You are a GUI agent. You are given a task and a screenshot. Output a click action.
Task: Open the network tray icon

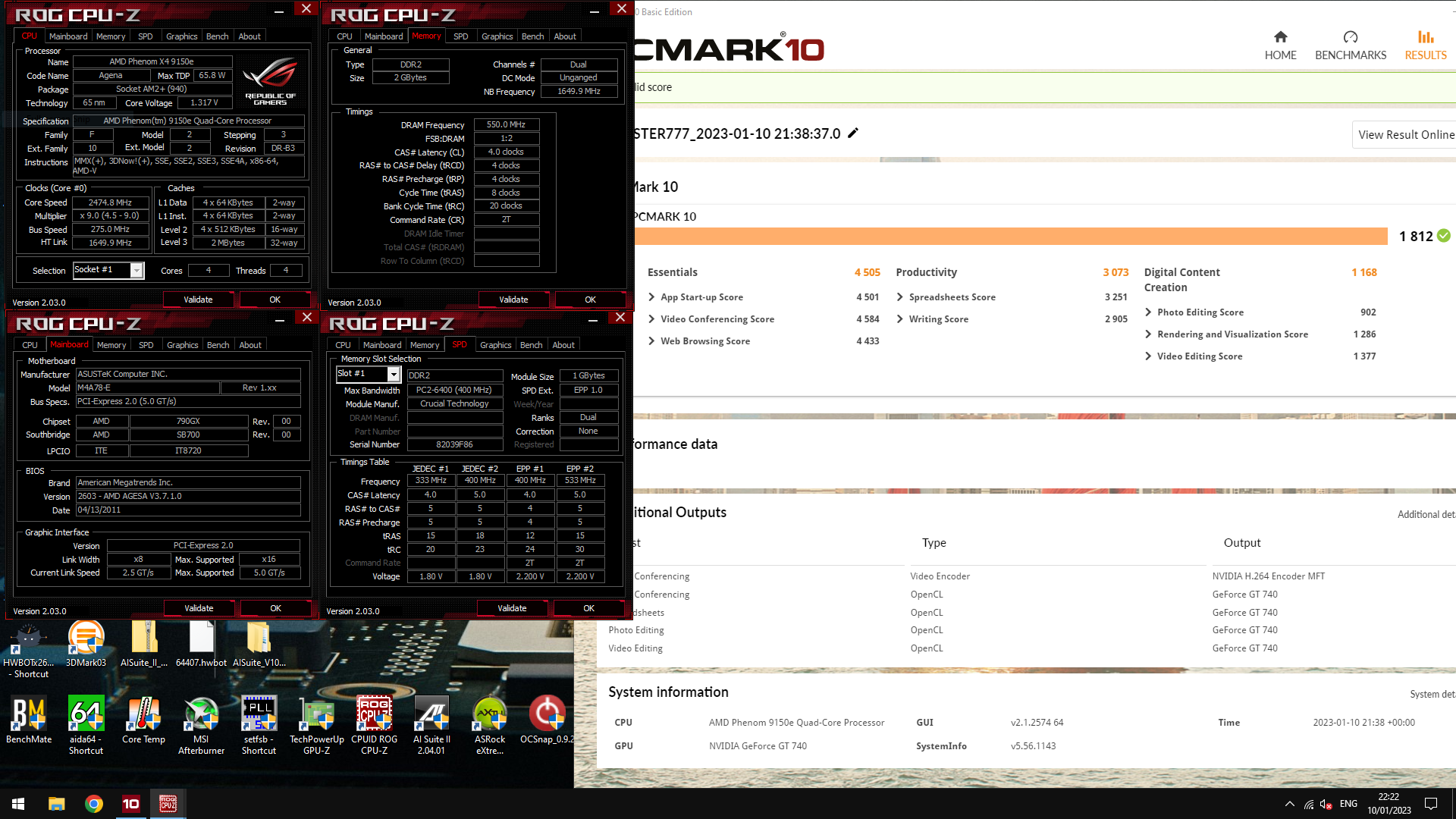click(x=1309, y=804)
